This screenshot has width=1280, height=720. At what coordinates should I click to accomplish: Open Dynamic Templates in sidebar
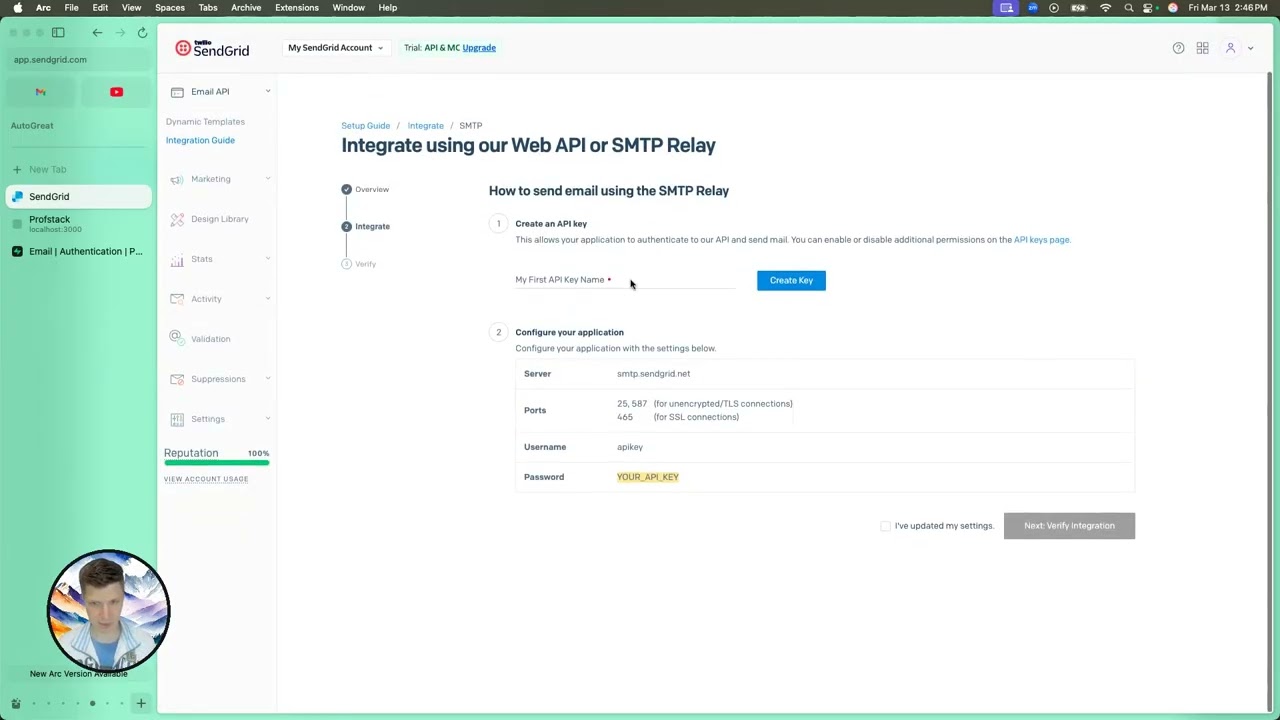click(x=205, y=122)
